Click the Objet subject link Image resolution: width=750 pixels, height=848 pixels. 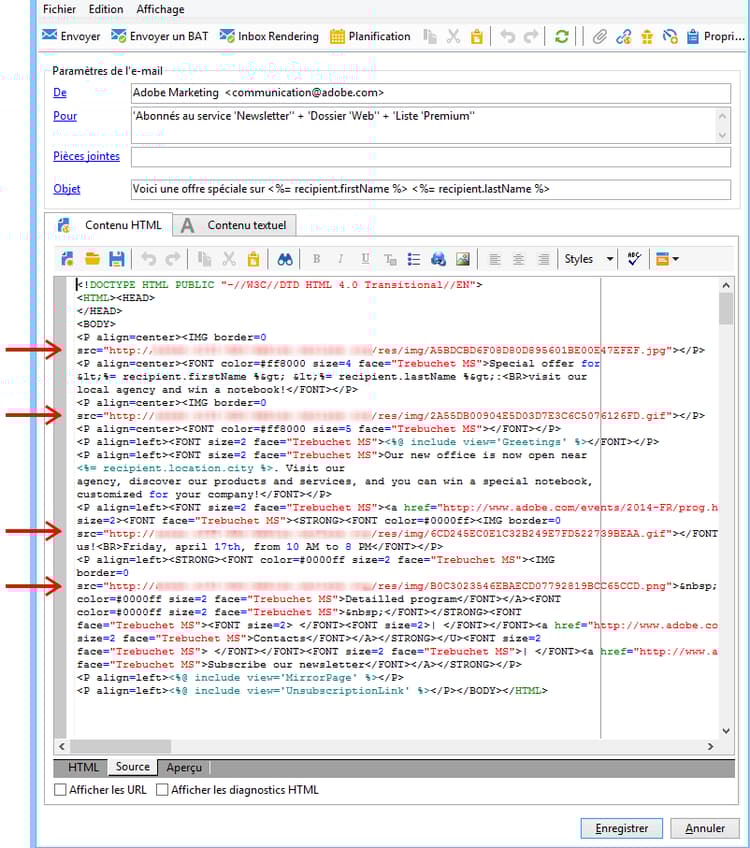click(67, 189)
